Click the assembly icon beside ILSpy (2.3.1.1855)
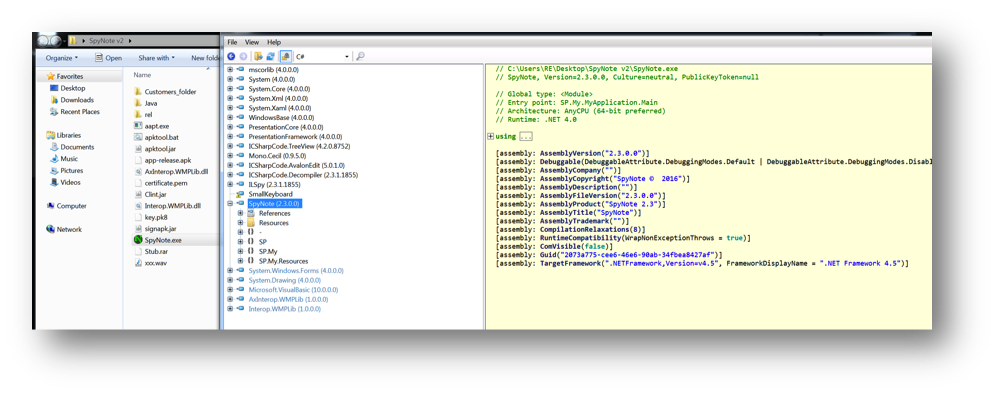 click(x=240, y=184)
